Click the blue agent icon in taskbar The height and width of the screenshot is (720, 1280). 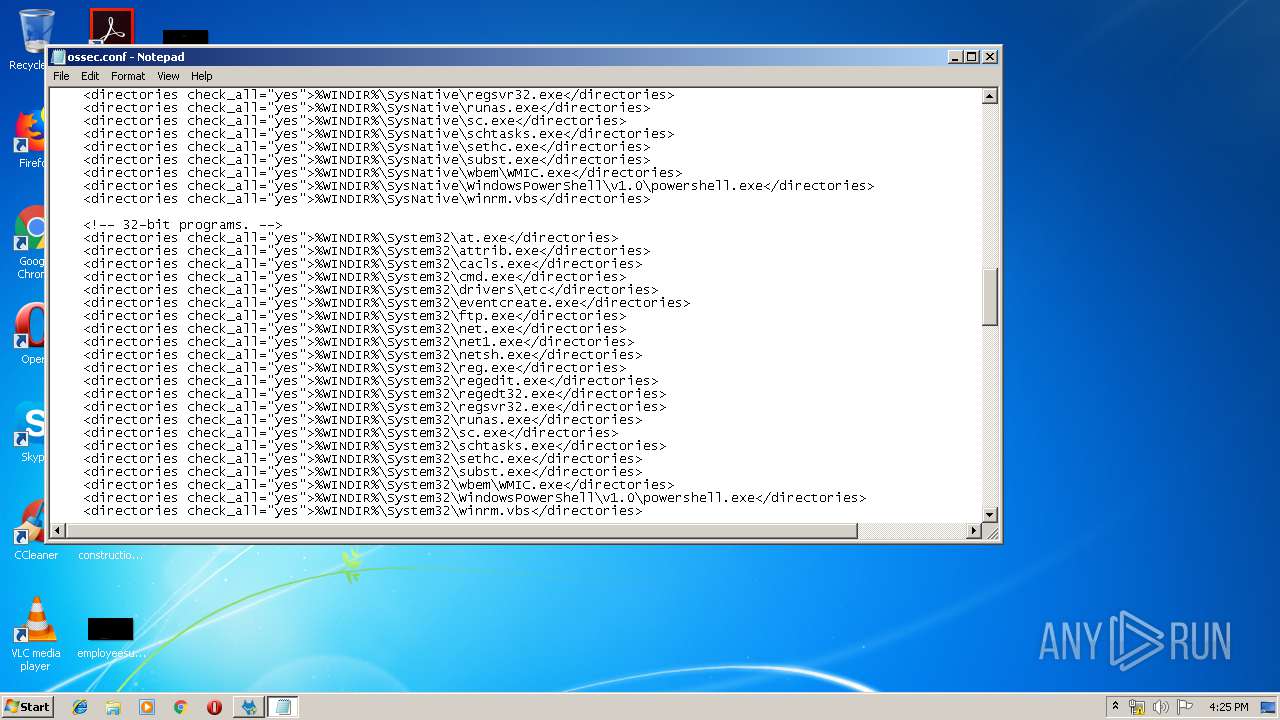[x=249, y=707]
